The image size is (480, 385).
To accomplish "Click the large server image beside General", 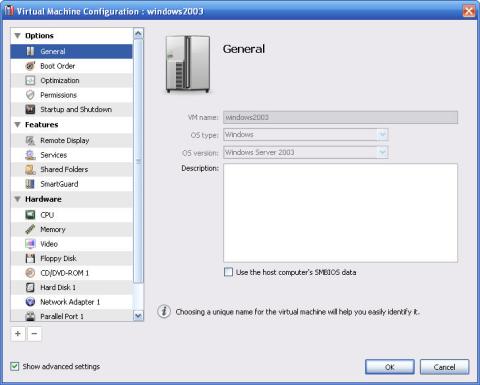I will tap(188, 64).
